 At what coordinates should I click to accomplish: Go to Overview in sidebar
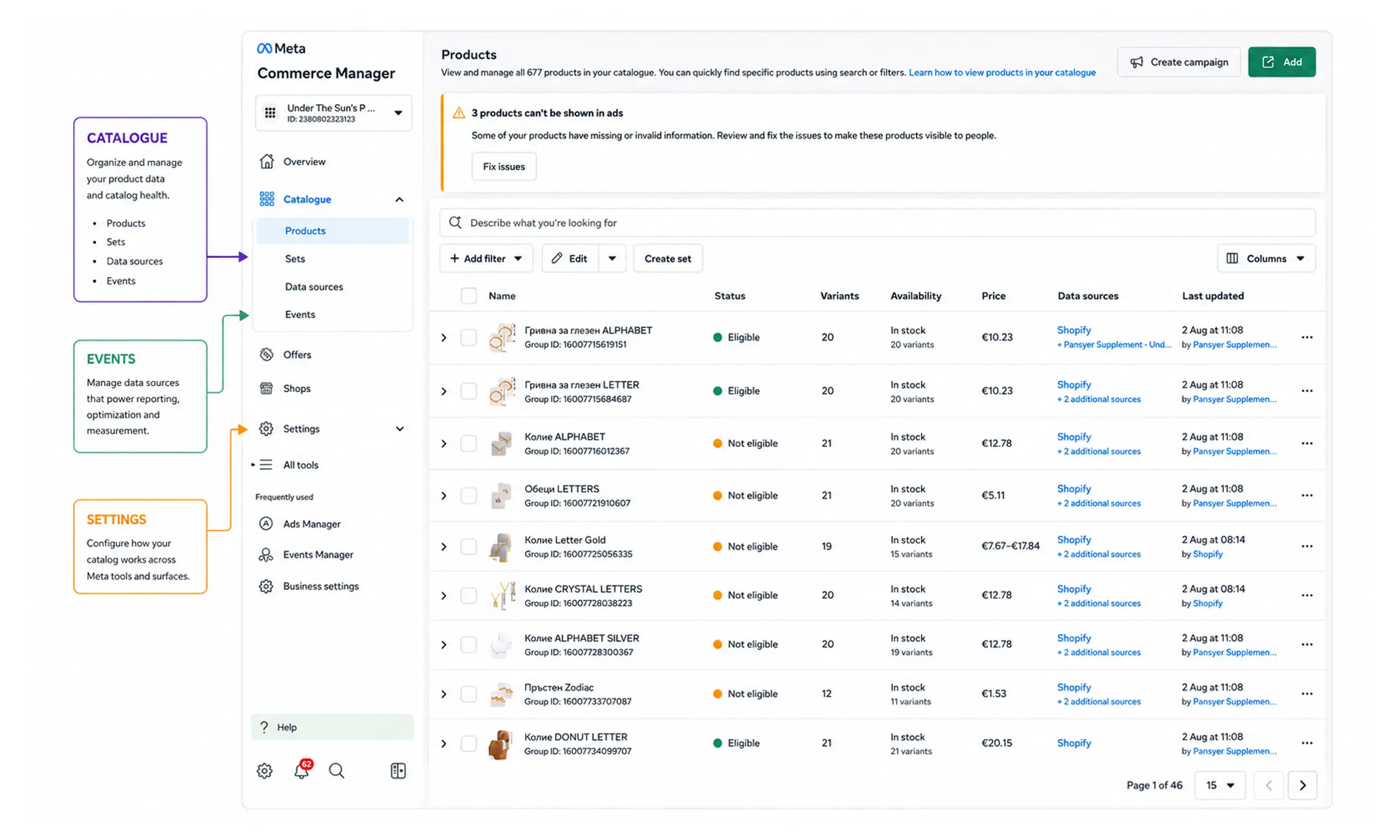[305, 161]
